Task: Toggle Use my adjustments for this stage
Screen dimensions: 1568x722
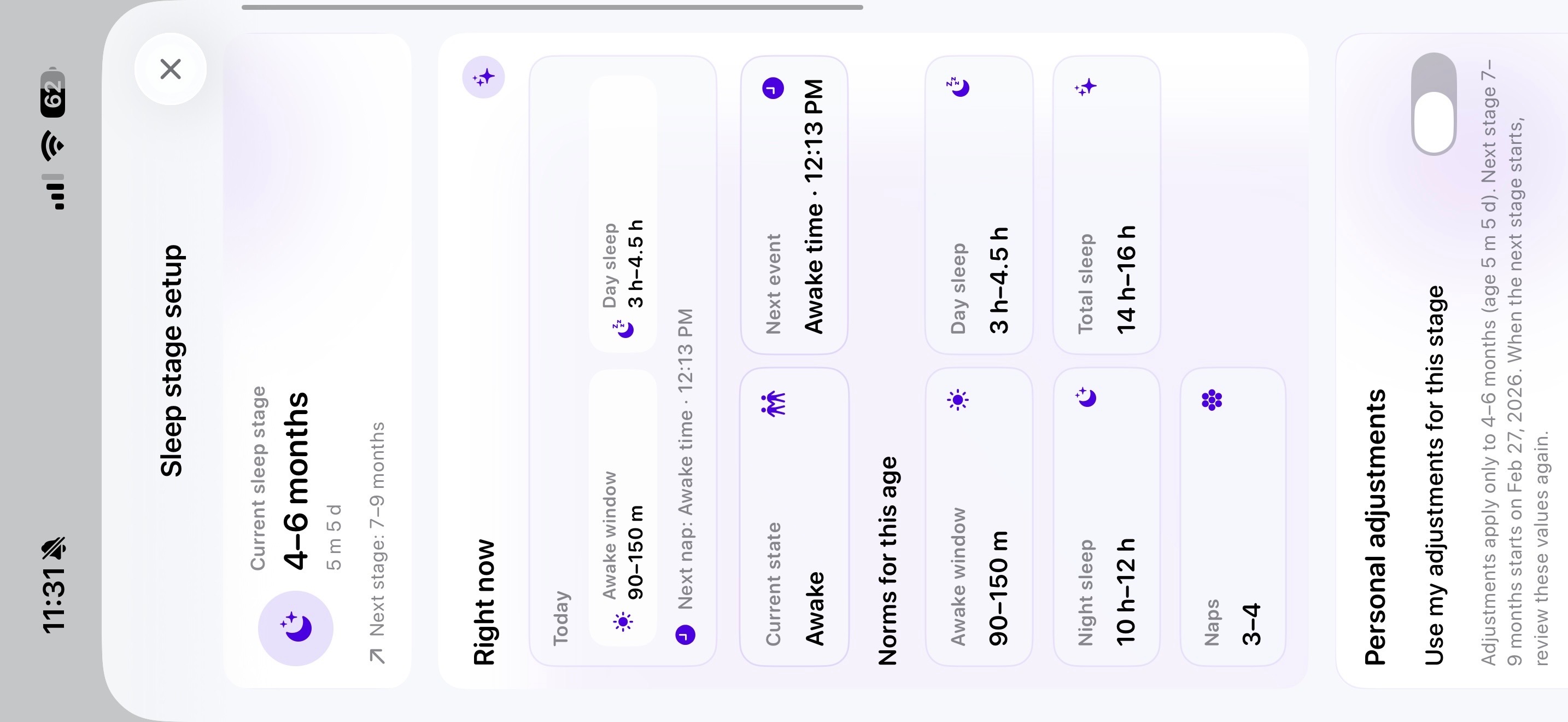Action: (1434, 103)
